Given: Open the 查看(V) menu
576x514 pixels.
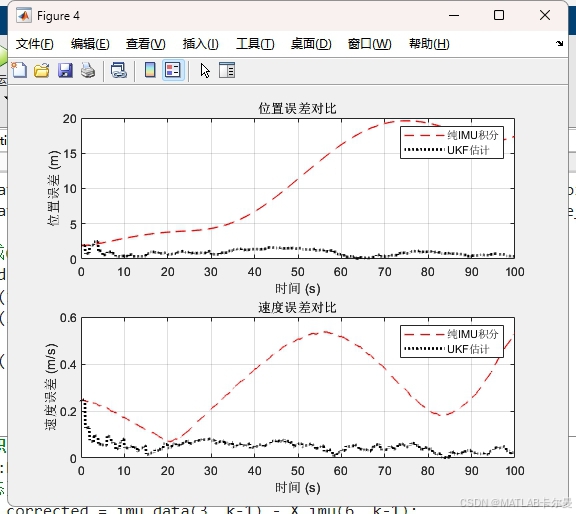Looking at the screenshot, I should [x=145, y=44].
